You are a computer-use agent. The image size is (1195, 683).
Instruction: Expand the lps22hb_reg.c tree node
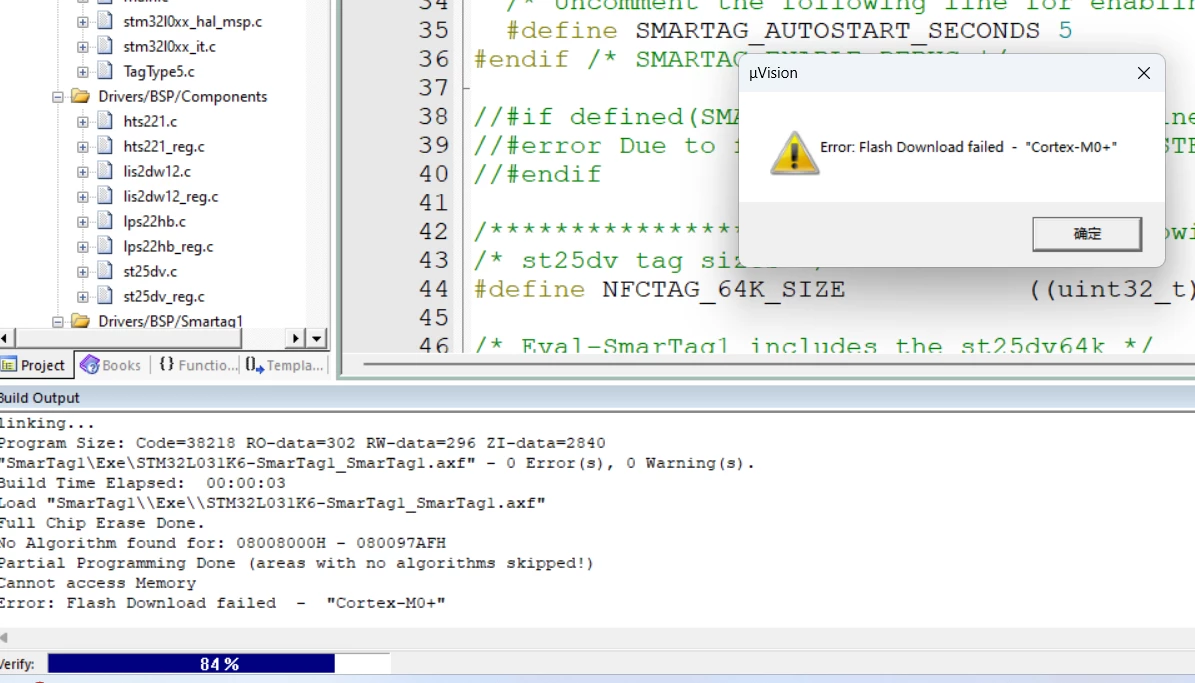coord(82,247)
